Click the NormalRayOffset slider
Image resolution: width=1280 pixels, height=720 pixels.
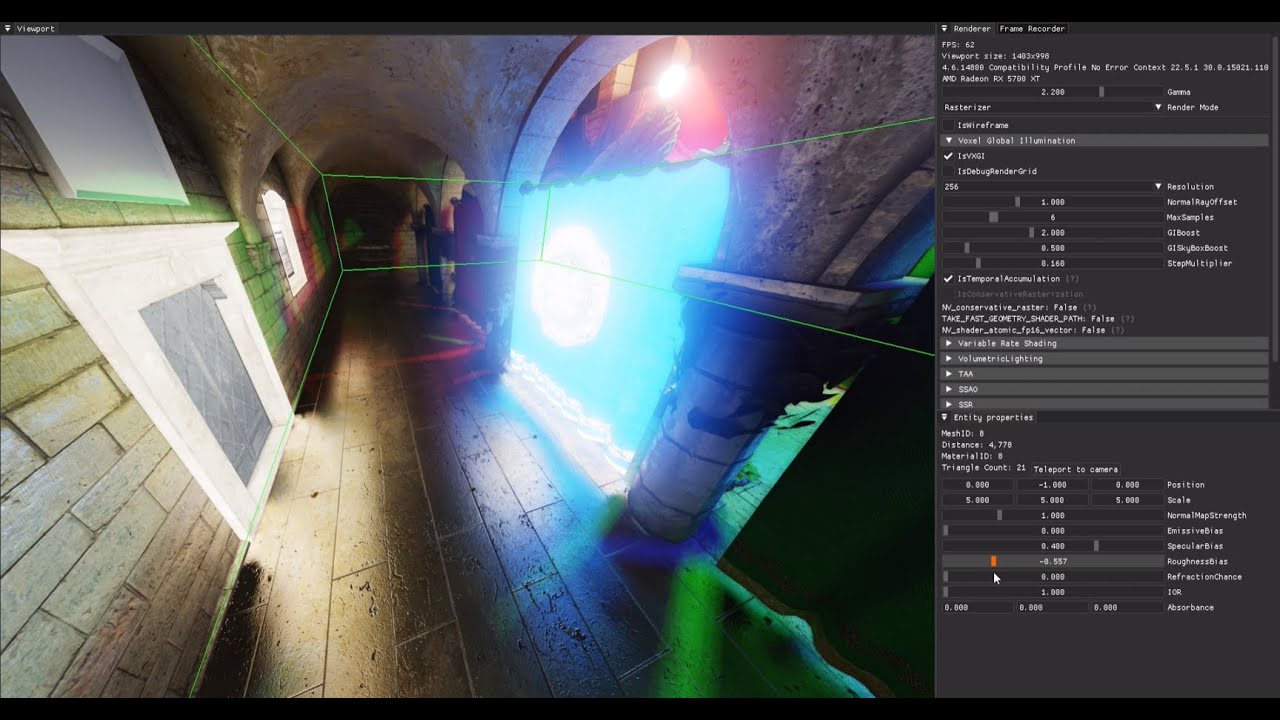click(1052, 202)
